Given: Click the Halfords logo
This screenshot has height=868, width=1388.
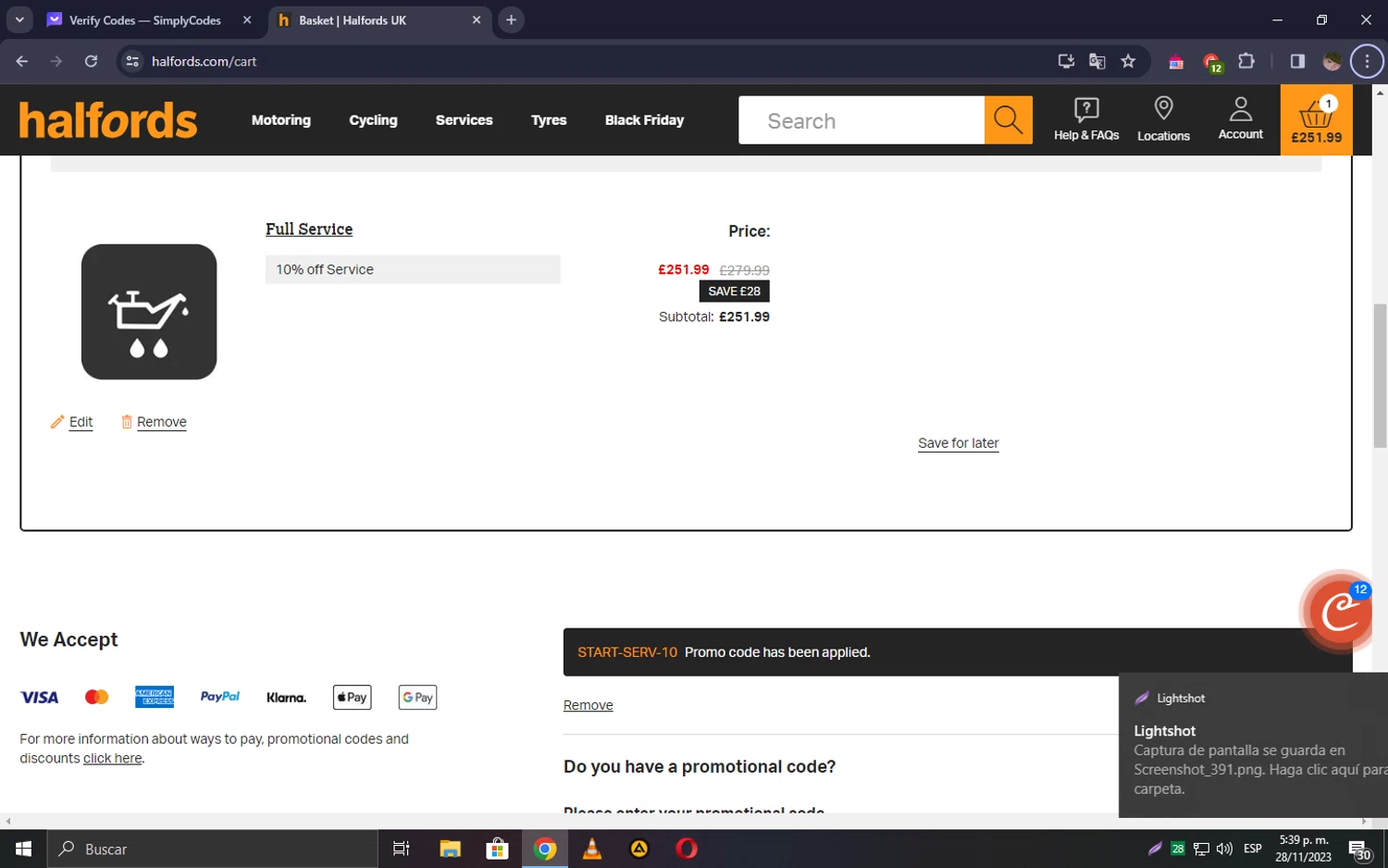Looking at the screenshot, I should coord(108,120).
